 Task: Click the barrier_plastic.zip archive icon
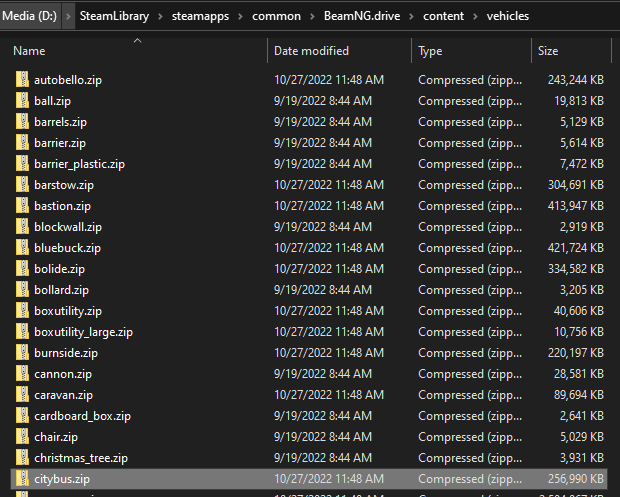[x=23, y=163]
